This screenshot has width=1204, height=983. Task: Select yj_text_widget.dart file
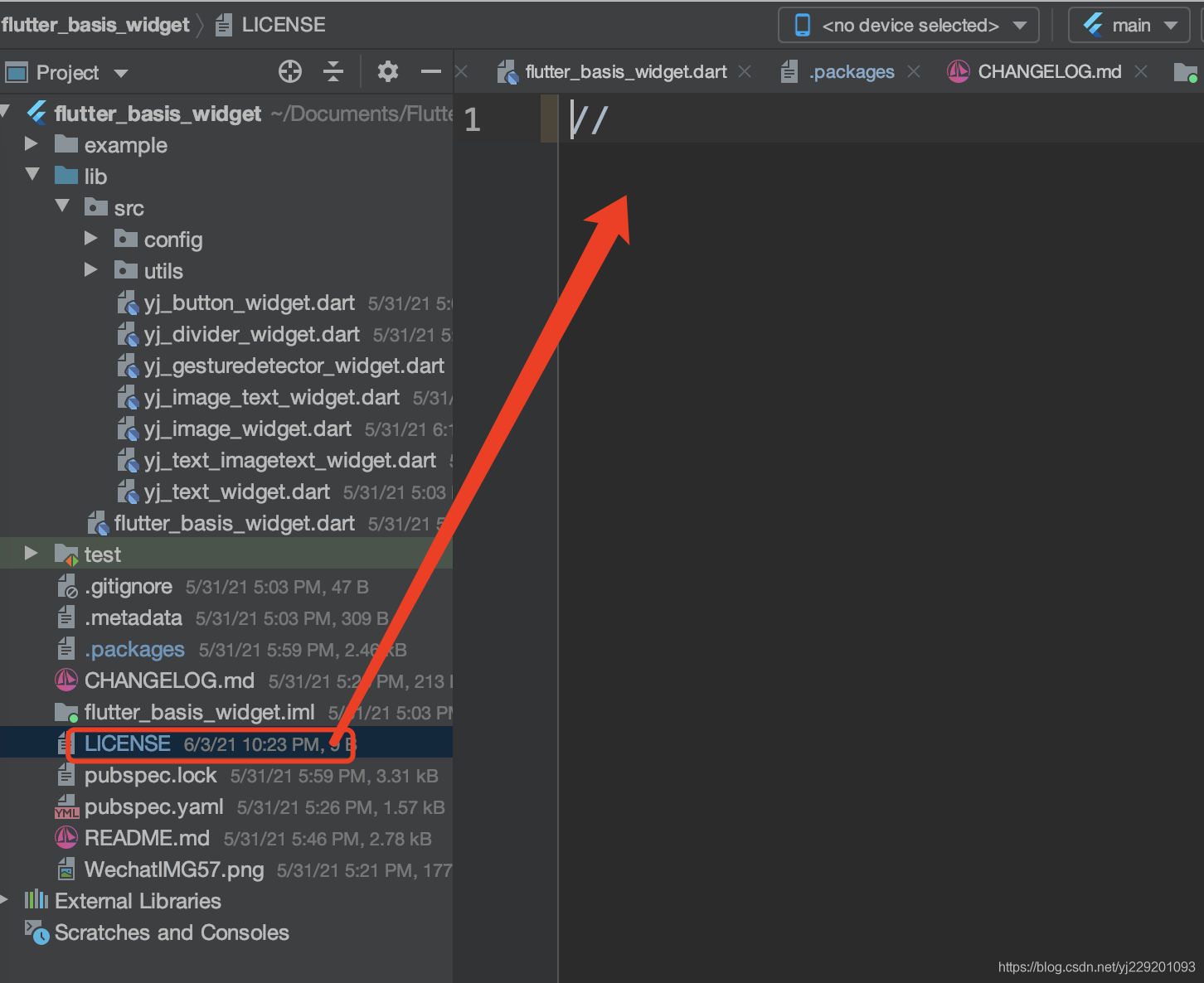(237, 492)
